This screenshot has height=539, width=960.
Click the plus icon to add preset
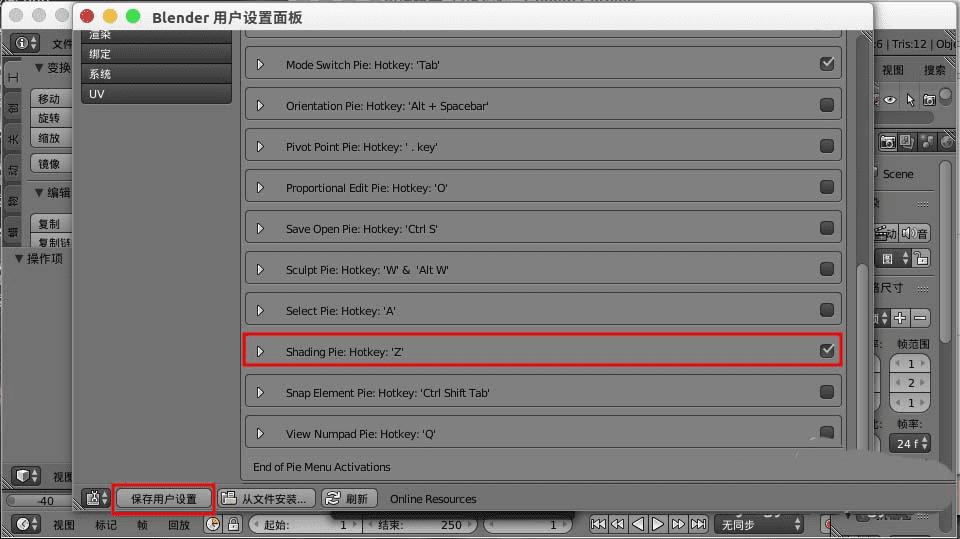[900, 318]
